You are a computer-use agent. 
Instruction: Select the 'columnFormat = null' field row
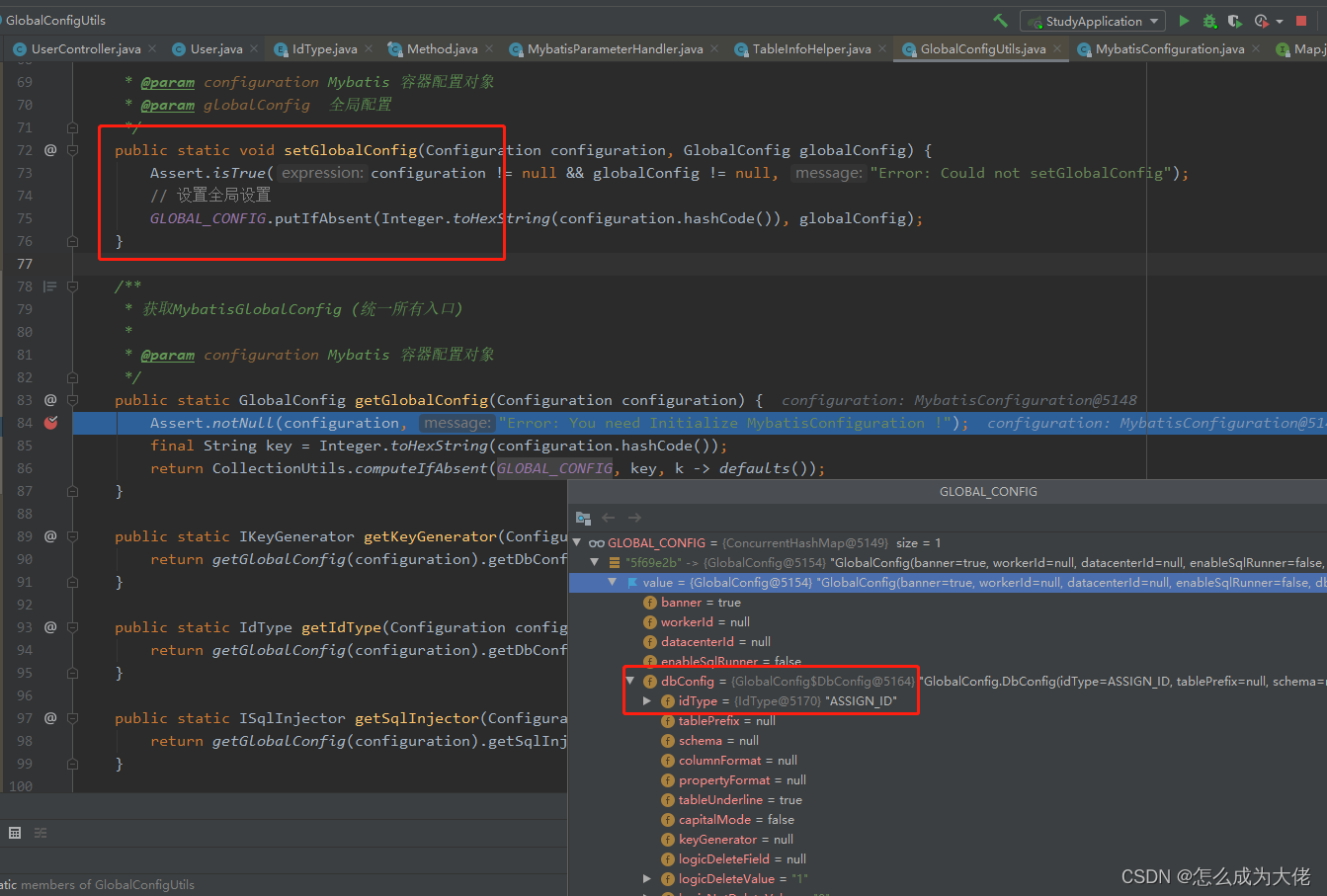(948, 760)
